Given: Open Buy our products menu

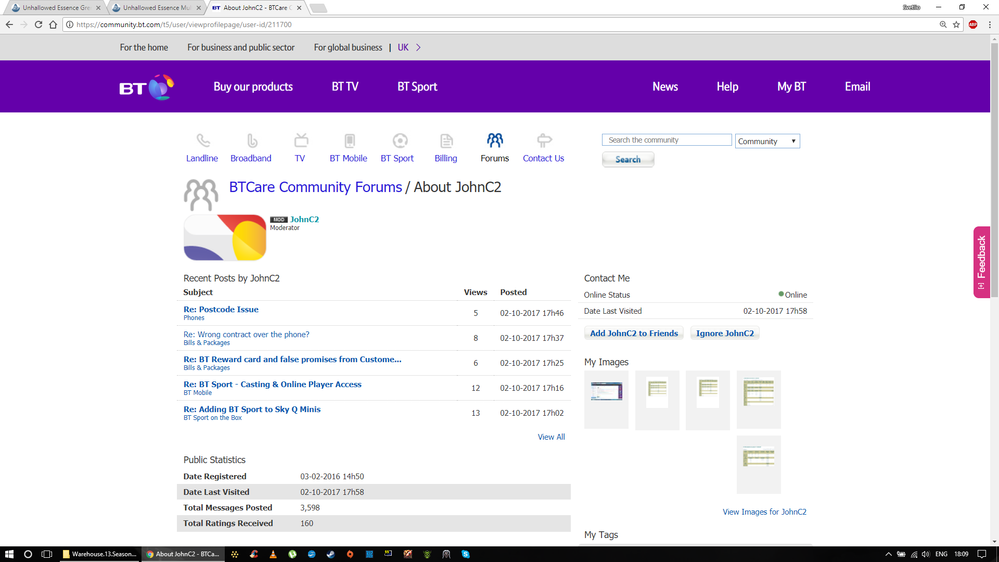Looking at the screenshot, I should click(x=253, y=87).
